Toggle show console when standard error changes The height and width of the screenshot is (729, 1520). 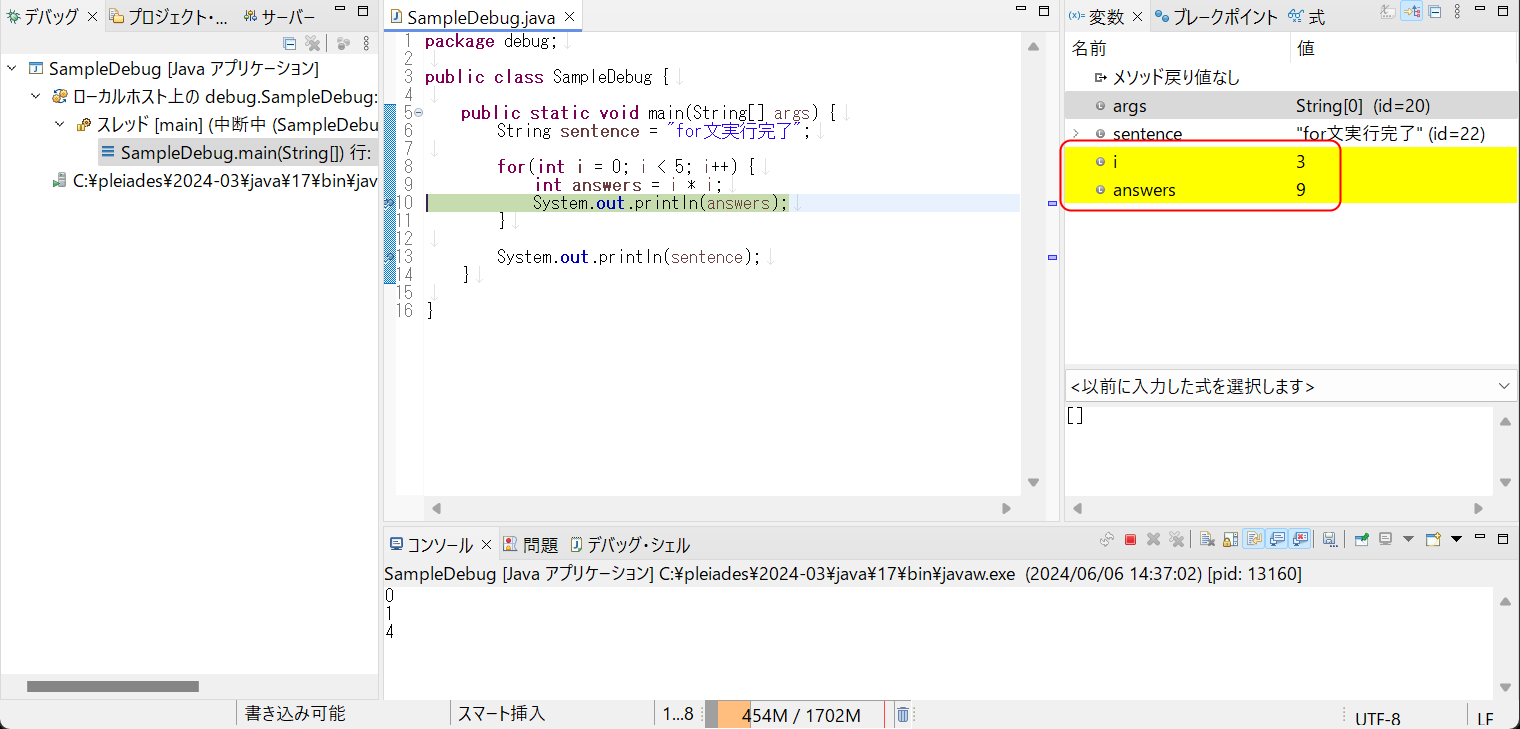click(x=1300, y=539)
